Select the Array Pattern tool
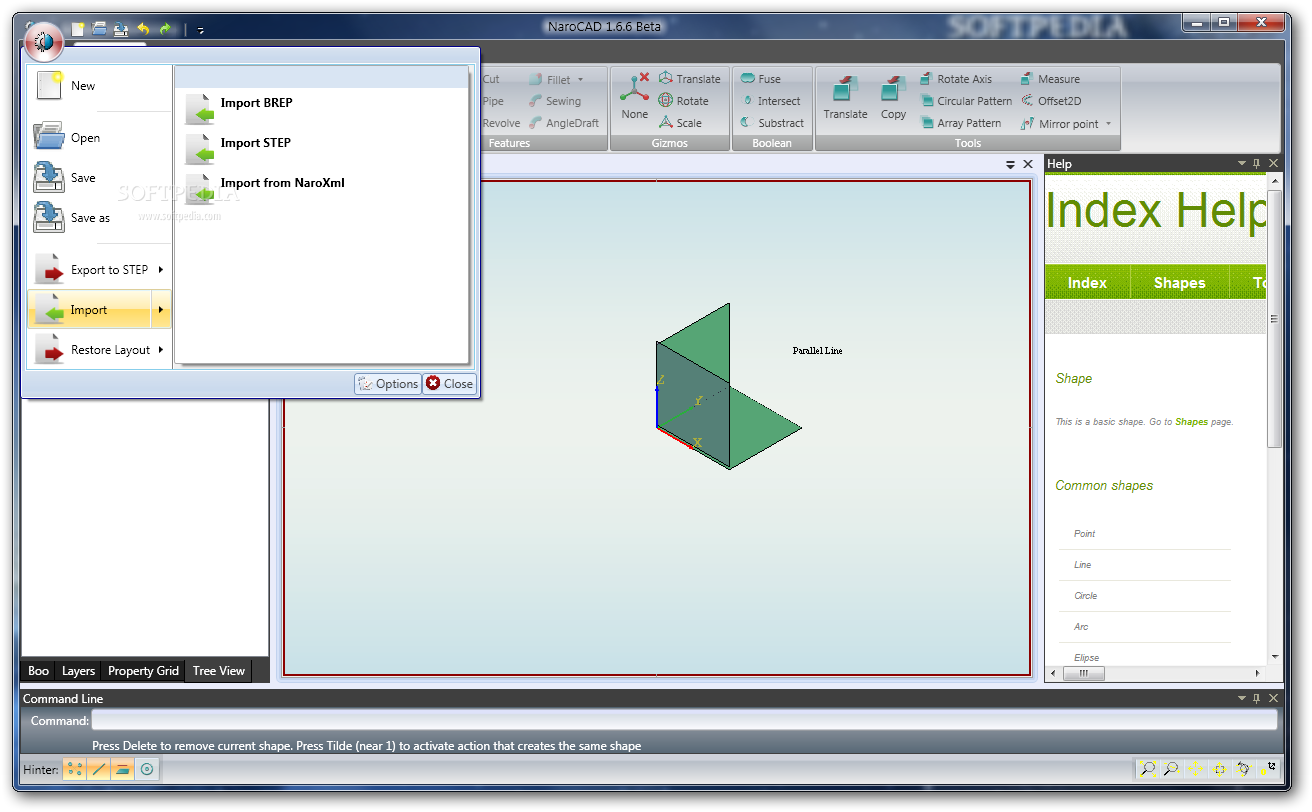Viewport: 1312px width, 812px height. 960,123
